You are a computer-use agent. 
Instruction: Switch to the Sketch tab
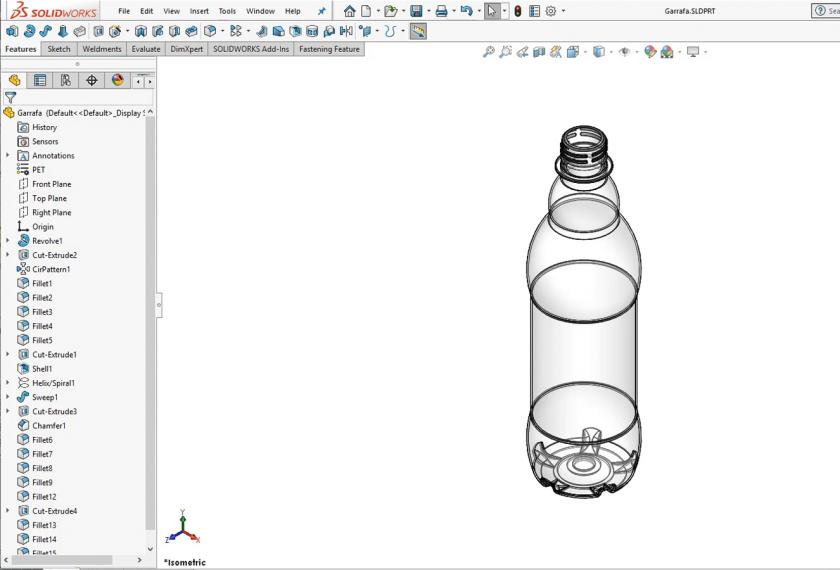pos(59,49)
